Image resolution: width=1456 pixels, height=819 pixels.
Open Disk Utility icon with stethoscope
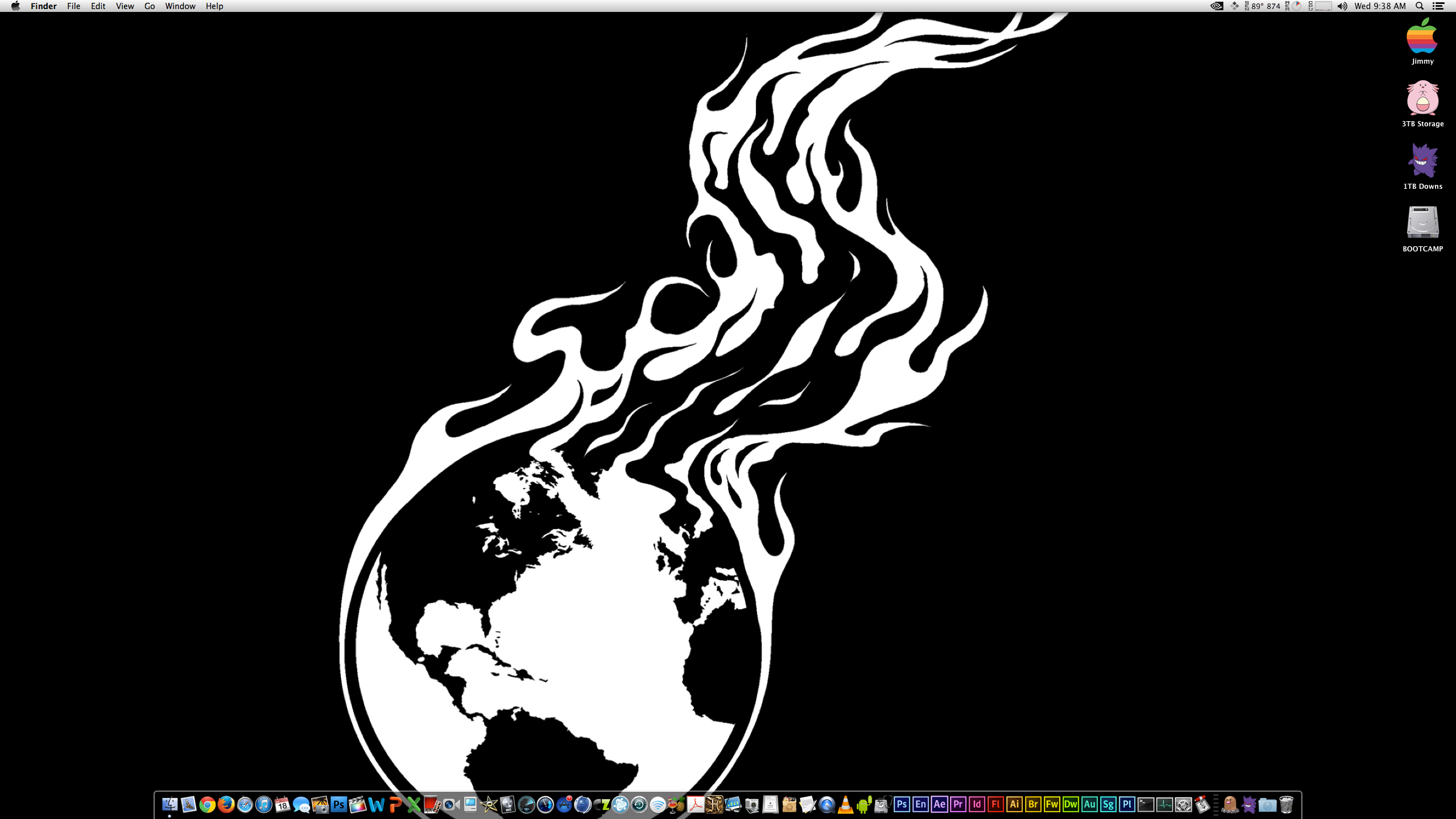point(883,804)
